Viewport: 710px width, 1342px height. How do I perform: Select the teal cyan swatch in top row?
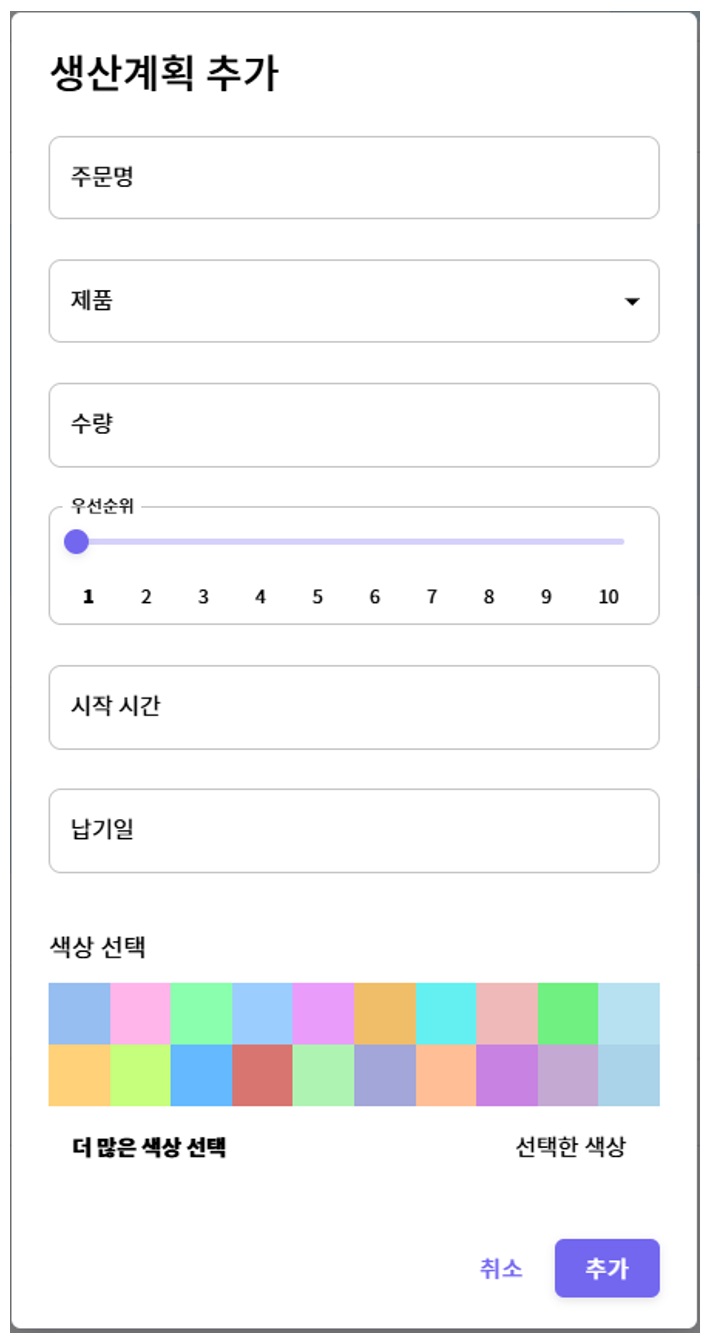click(446, 1012)
